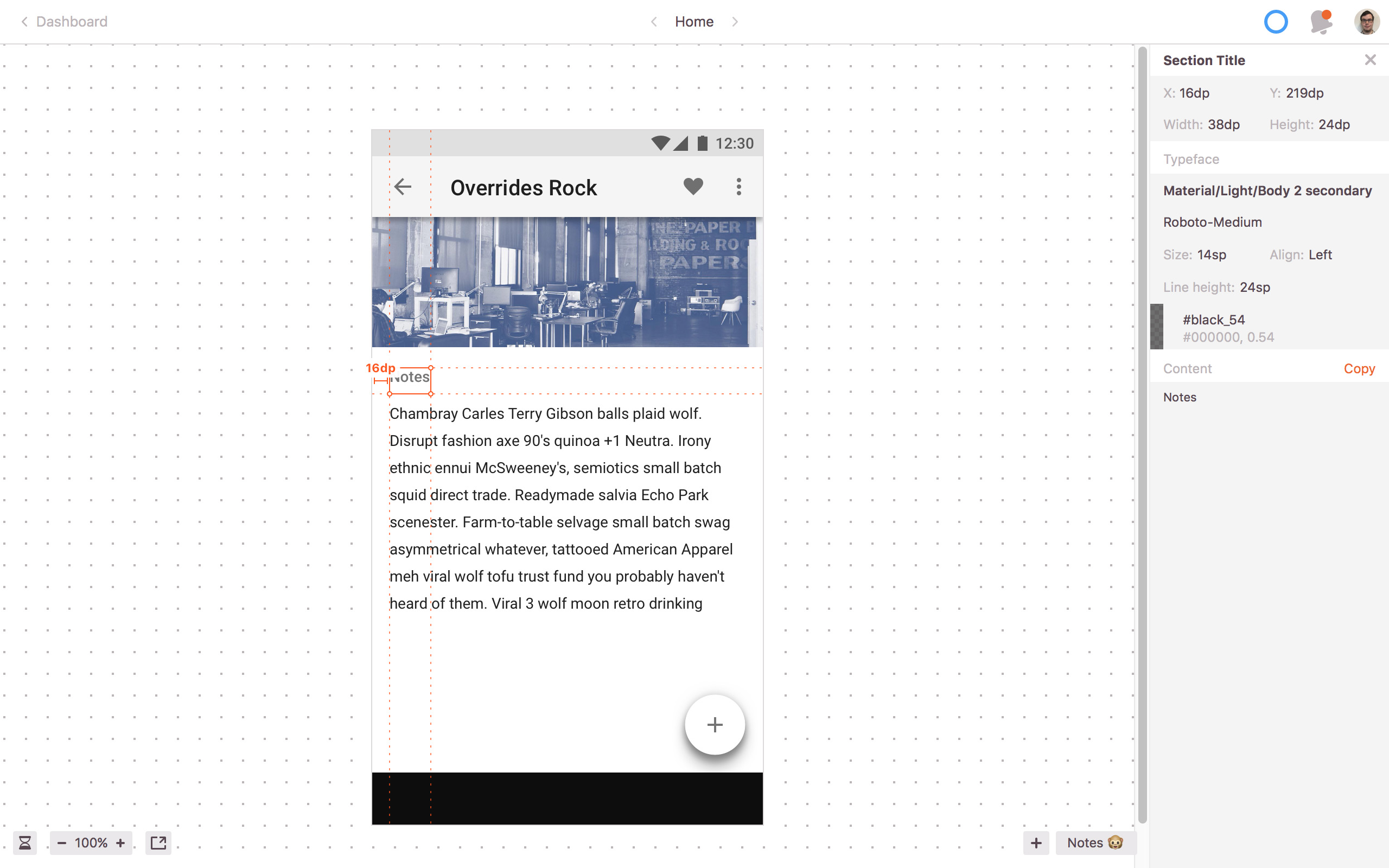This screenshot has width=1389, height=868.
Task: Click the back arrow navigation icon
Action: pos(402,188)
